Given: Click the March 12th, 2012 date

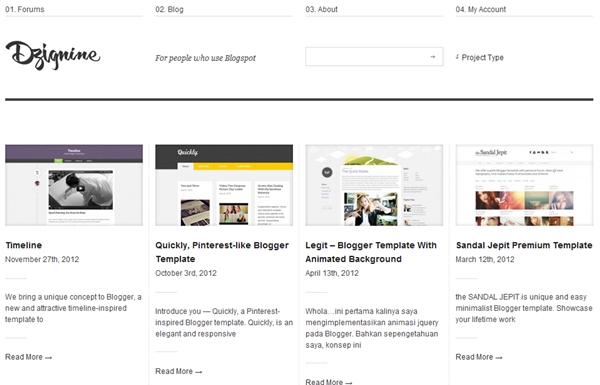Looking at the screenshot, I should coord(485,259).
